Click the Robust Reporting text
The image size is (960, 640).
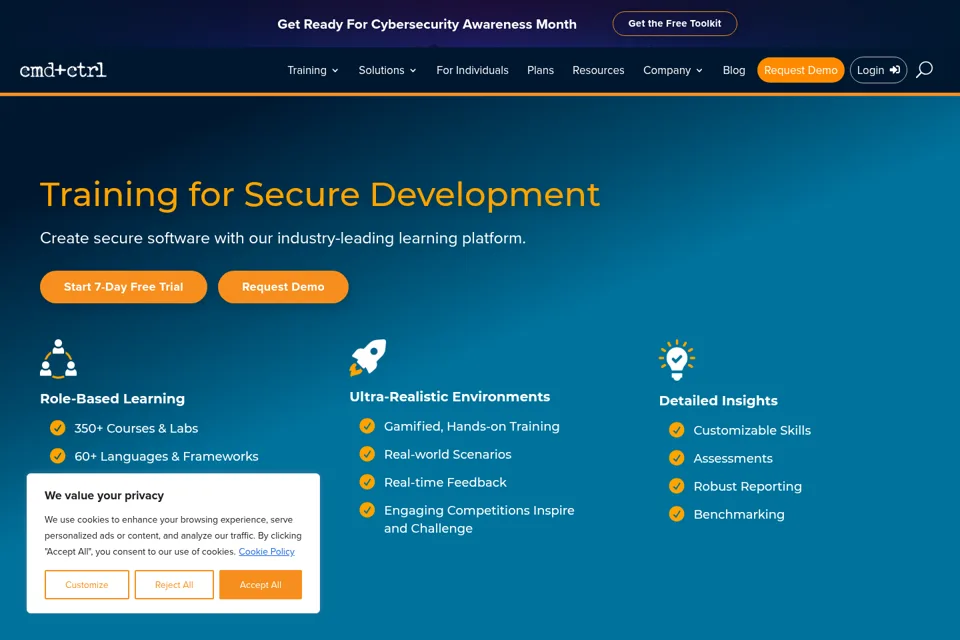click(747, 486)
